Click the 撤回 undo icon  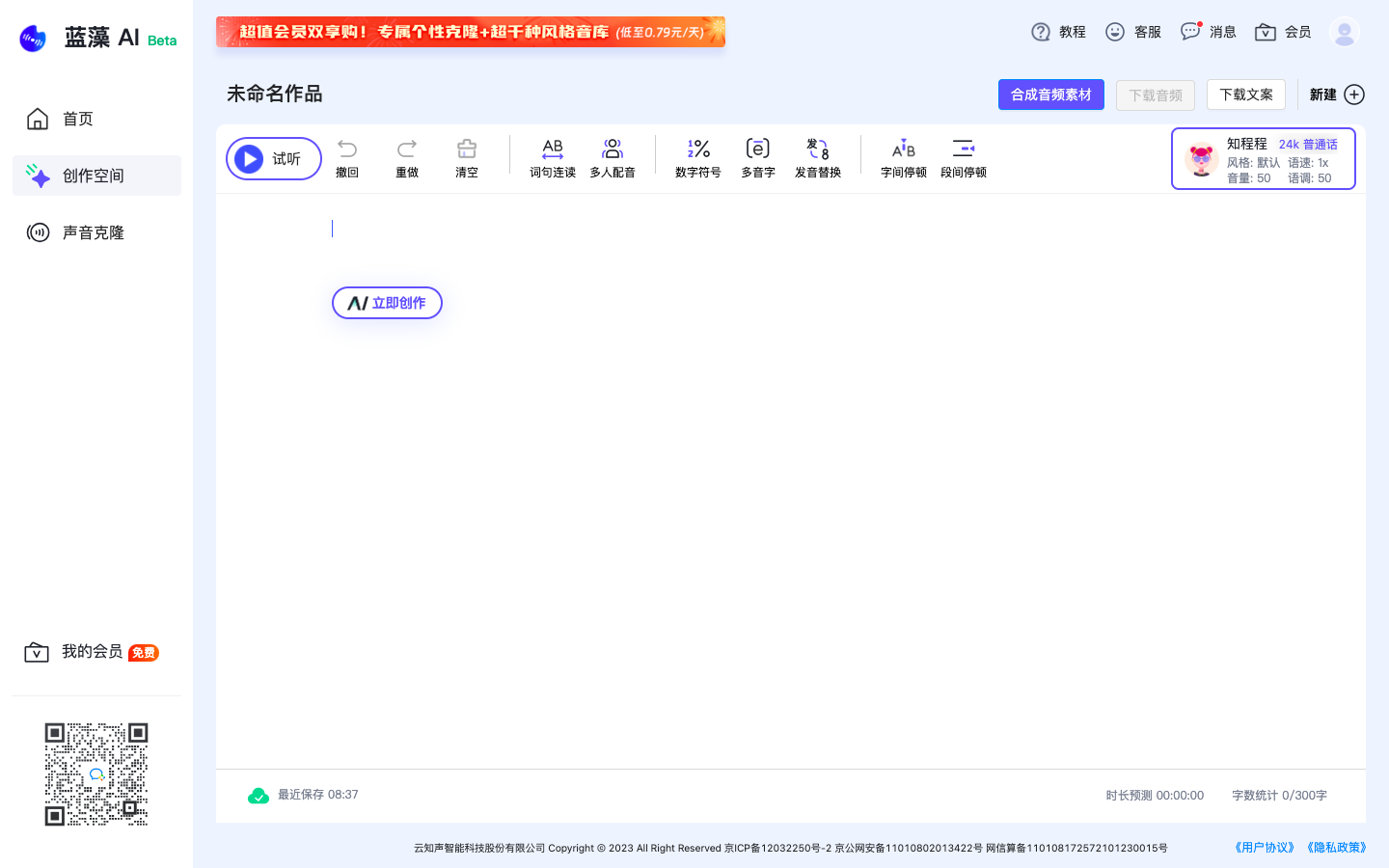coord(346,157)
